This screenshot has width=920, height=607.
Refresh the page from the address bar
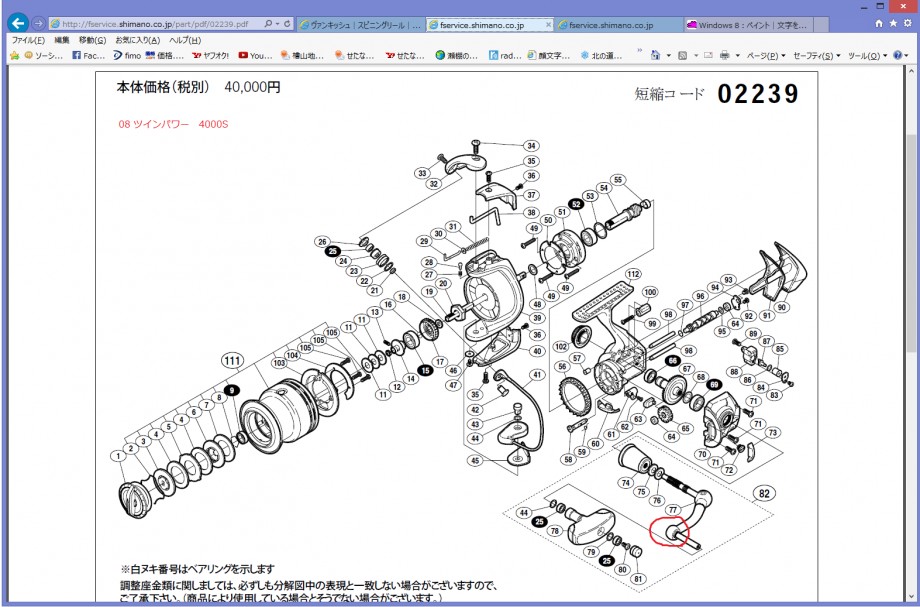287,24
